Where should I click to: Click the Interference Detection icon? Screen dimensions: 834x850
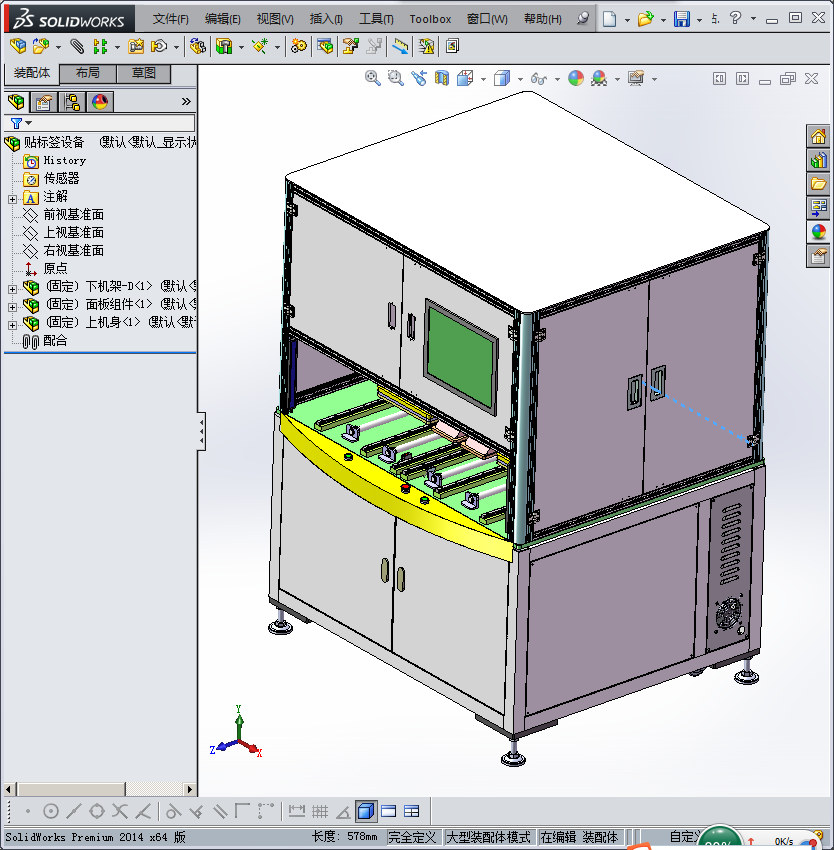(401, 46)
